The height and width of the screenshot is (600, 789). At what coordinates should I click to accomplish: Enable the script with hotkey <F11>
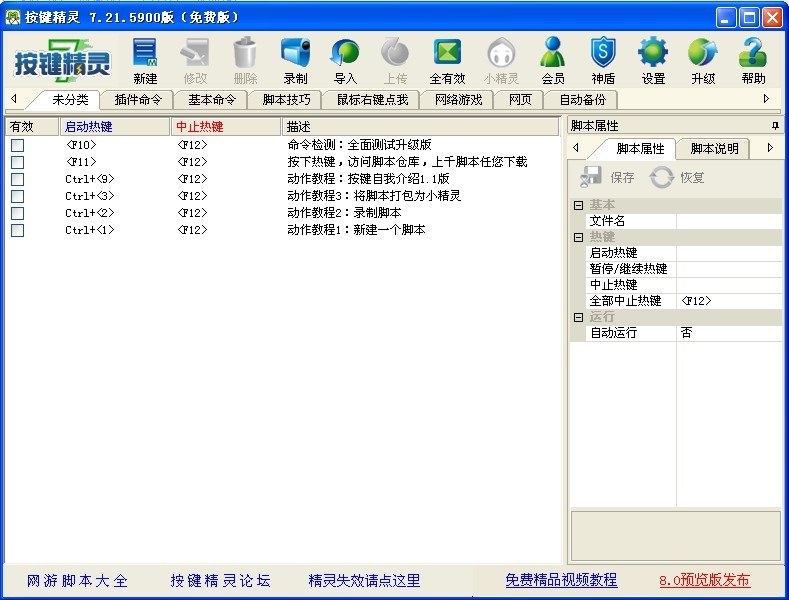[x=18, y=162]
